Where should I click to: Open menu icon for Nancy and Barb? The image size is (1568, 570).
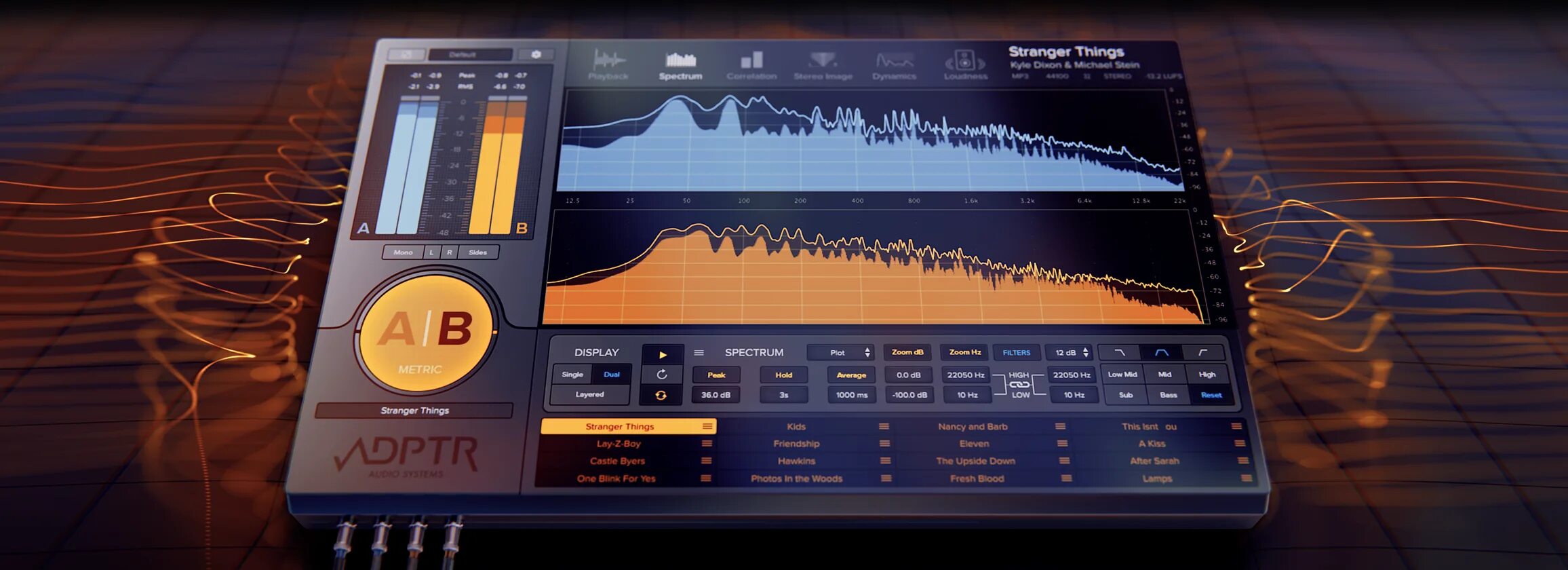click(x=1060, y=426)
